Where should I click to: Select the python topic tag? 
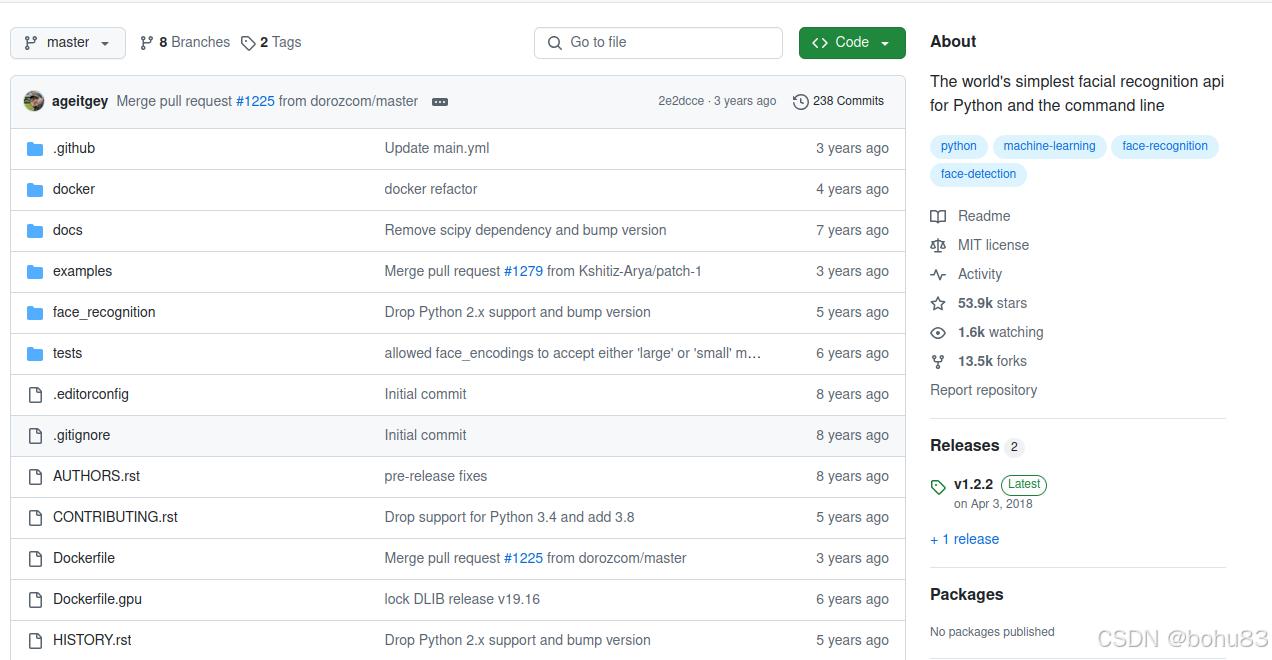pos(959,146)
